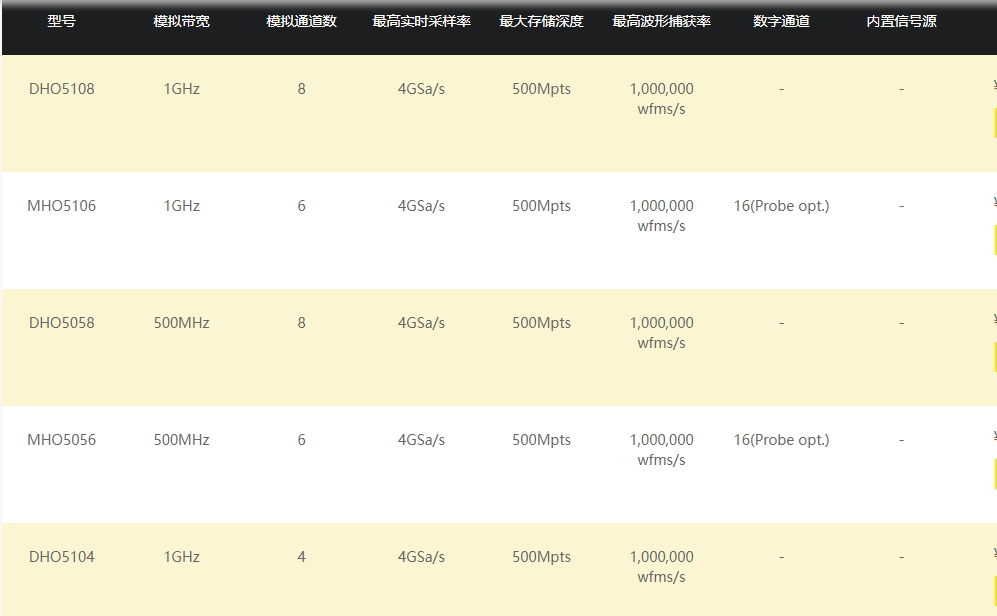Viewport: 997px width, 616px height.
Task: Click 内置信号源 dash in MHO5106 row
Action: 902,207
